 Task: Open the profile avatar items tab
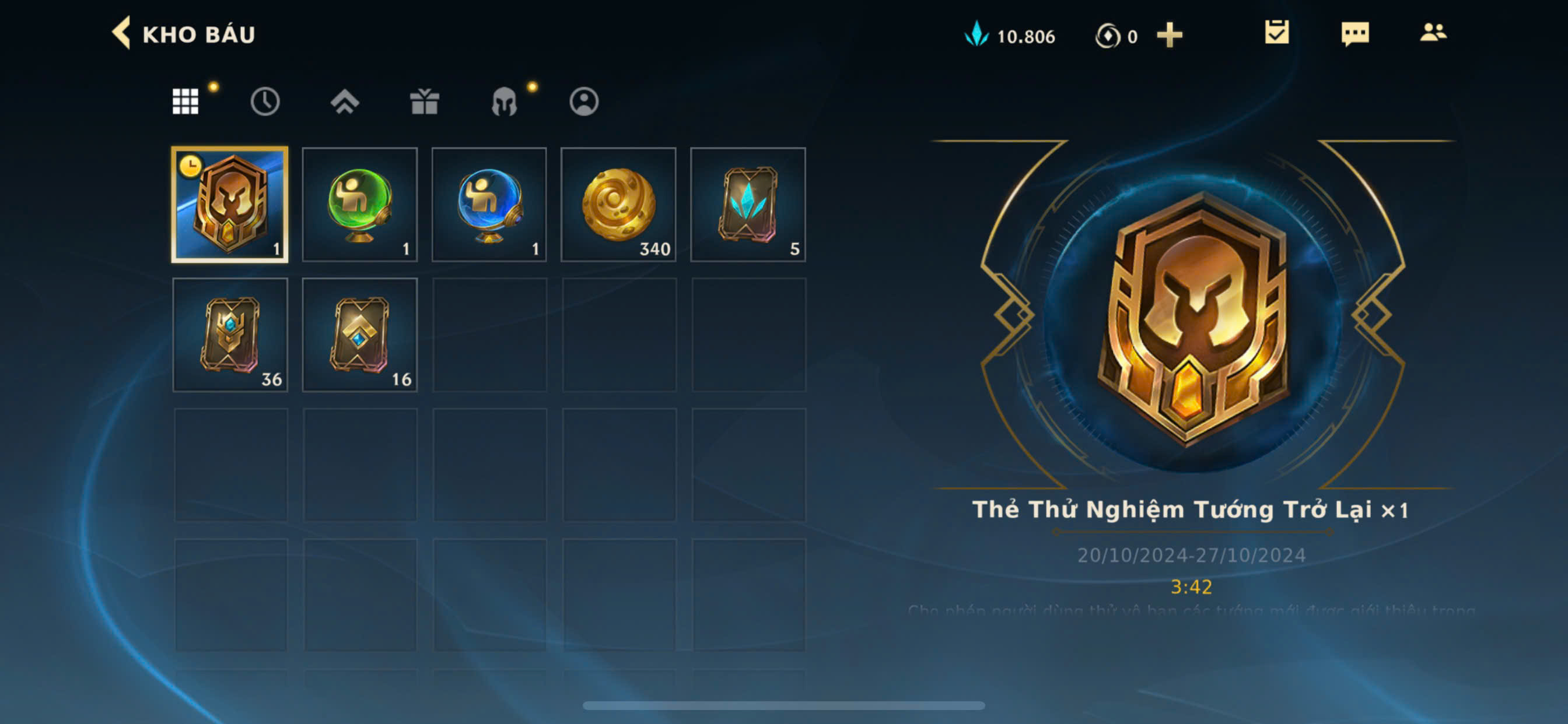[584, 101]
